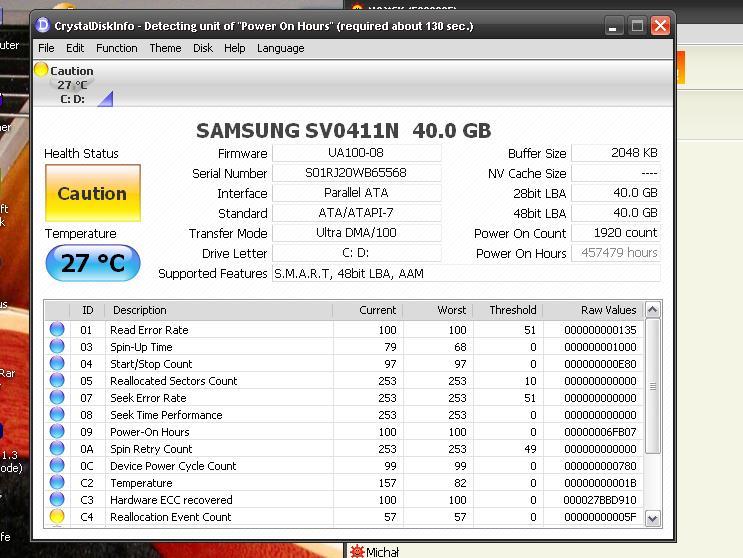
Task: Click the blue status icon for Read Error Rate
Action: click(57, 329)
